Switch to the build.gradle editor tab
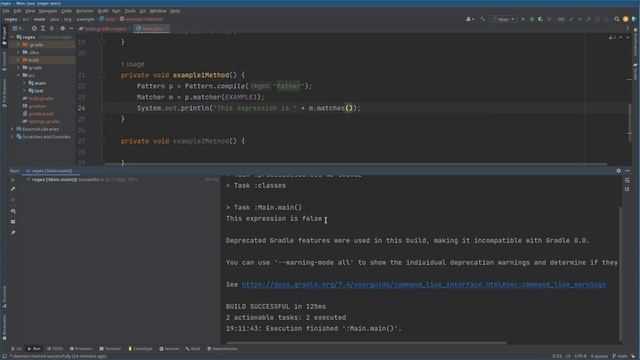640x360 pixels. pyautogui.click(x=105, y=29)
